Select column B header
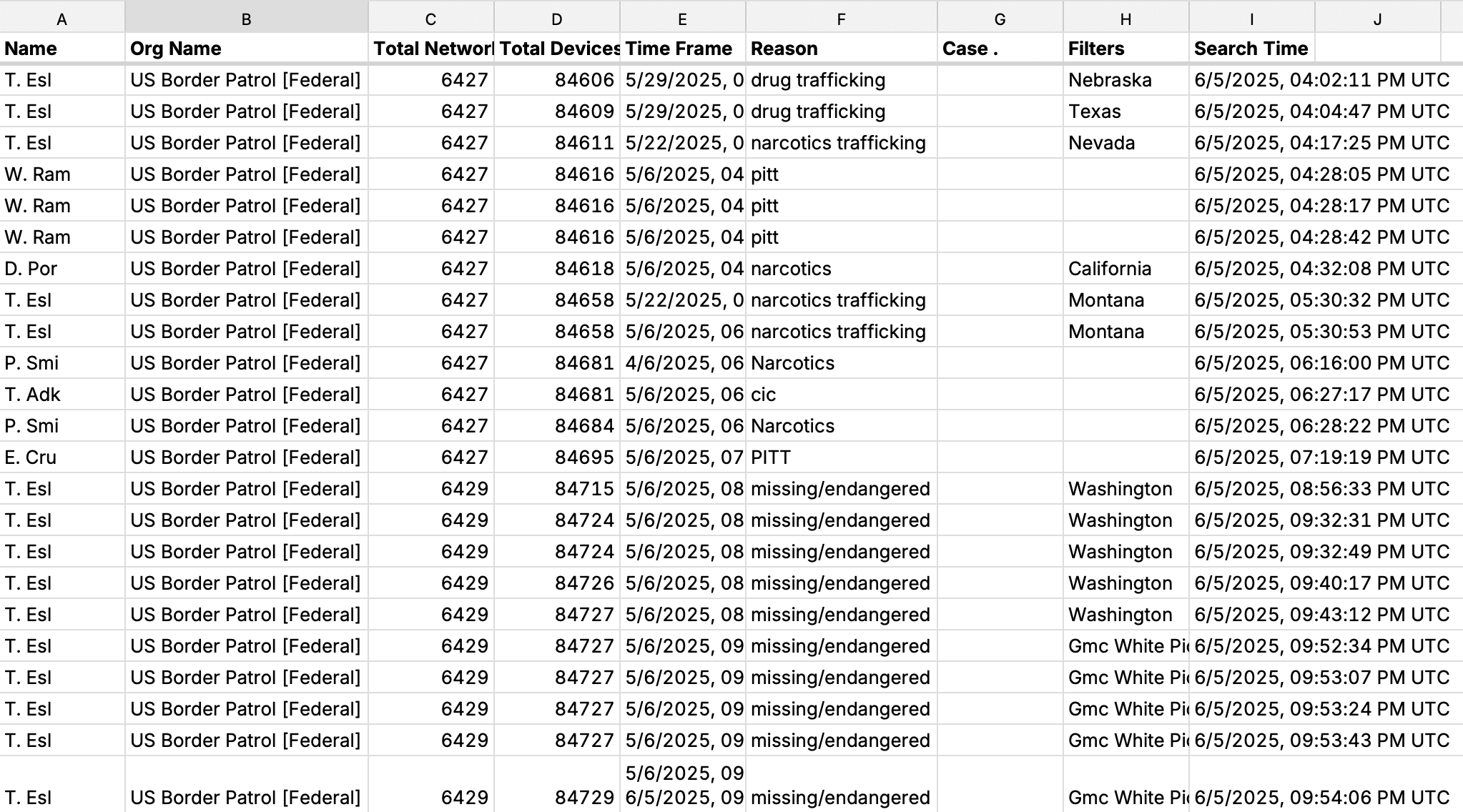The height and width of the screenshot is (812, 1463). click(x=246, y=19)
